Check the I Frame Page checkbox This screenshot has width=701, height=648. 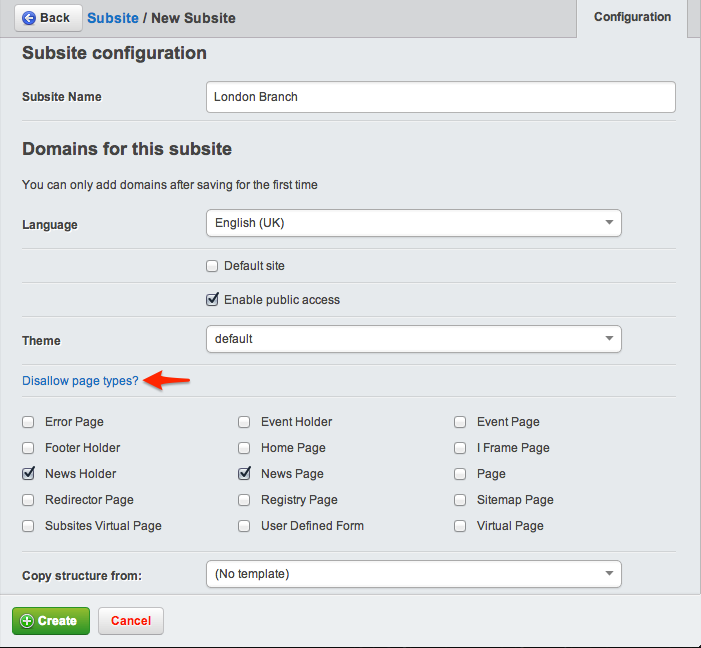point(460,448)
